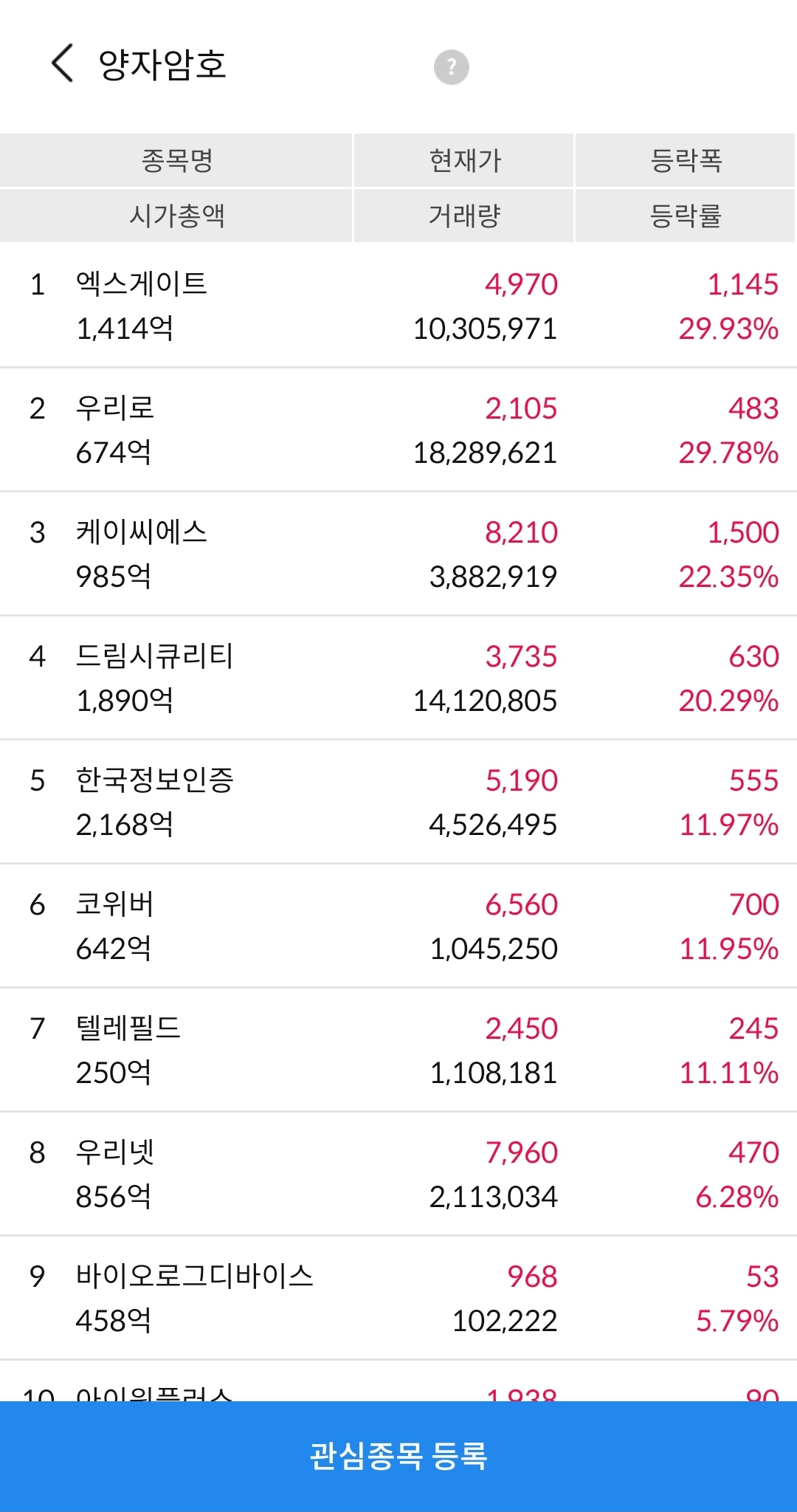Screen dimensions: 797x1512
Task: Select the 케이씨에스 stock entry
Action: tap(398, 554)
